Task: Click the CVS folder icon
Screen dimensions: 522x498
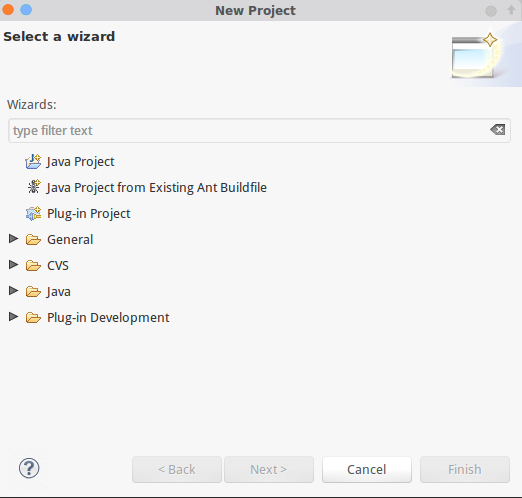Action: (33, 266)
